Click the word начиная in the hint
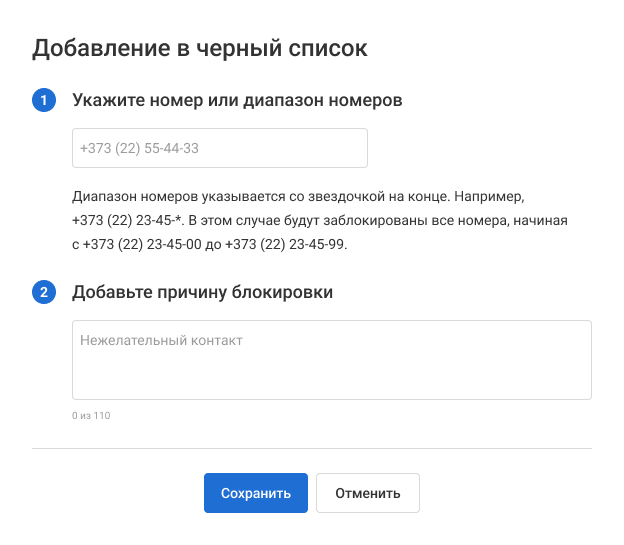Screen dimensions: 624x545 pos(542,219)
